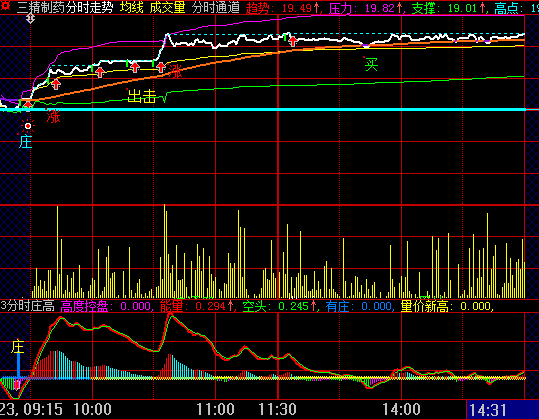The image size is (539, 420).
Task: Click the cyan 庄 marker in the price chart
Action: (x=25, y=142)
